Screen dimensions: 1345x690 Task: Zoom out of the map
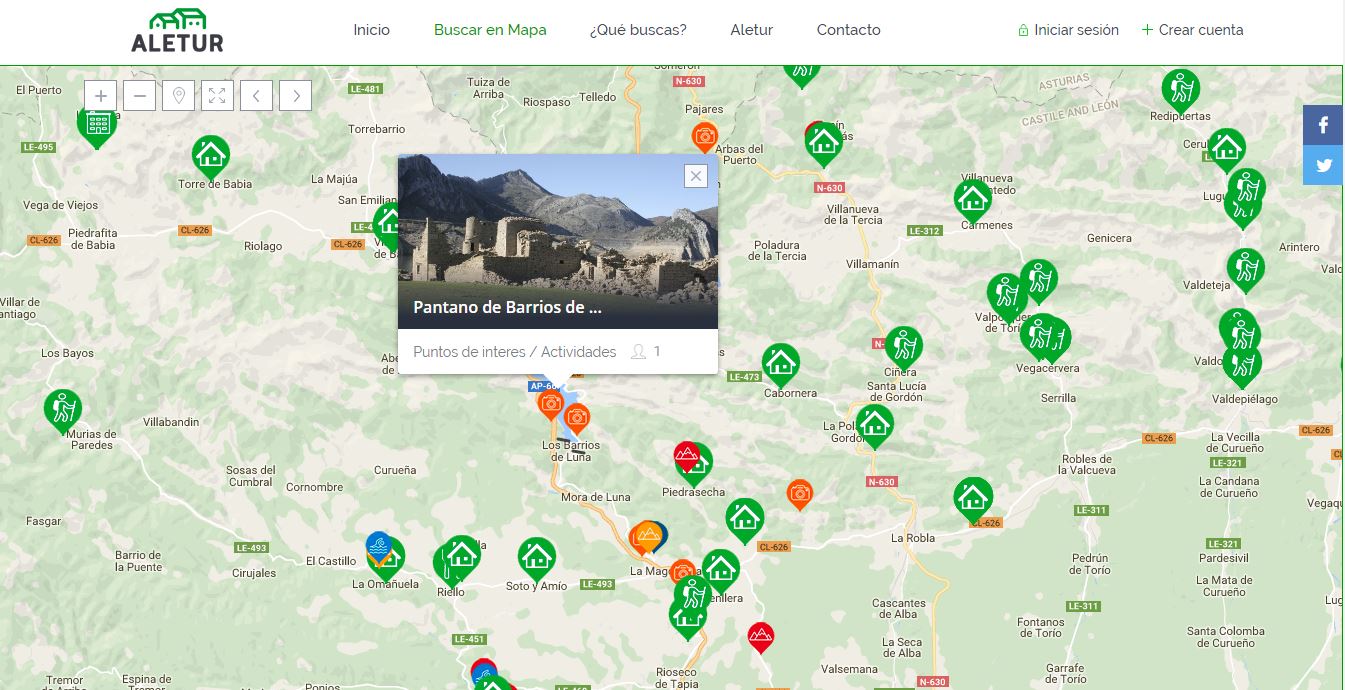(139, 96)
